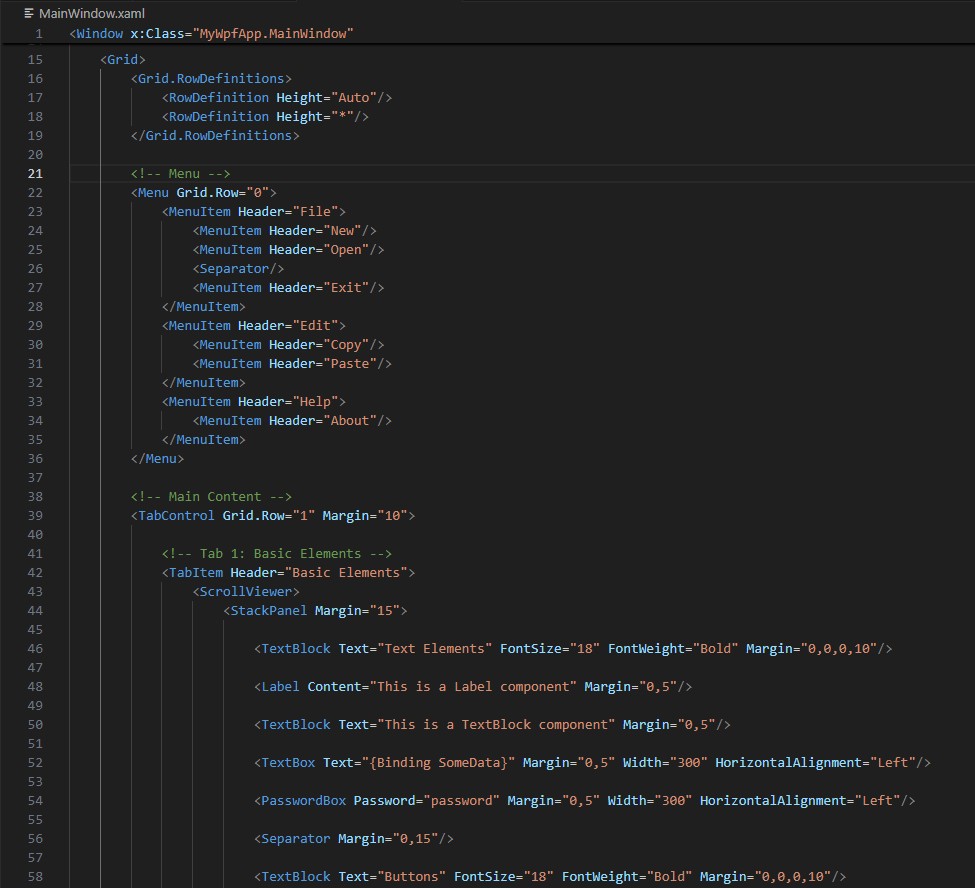Click the "Basic Elements" TabItem header value
Screen dimensions: 975x888
click(x=349, y=572)
